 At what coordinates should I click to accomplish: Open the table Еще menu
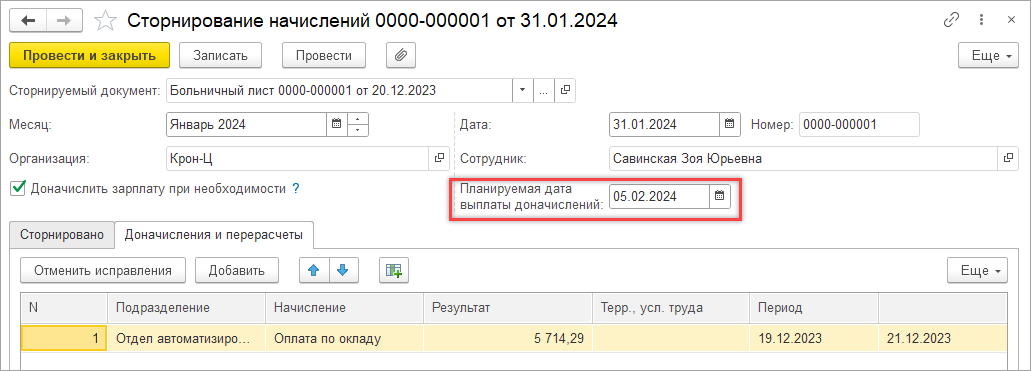point(977,270)
